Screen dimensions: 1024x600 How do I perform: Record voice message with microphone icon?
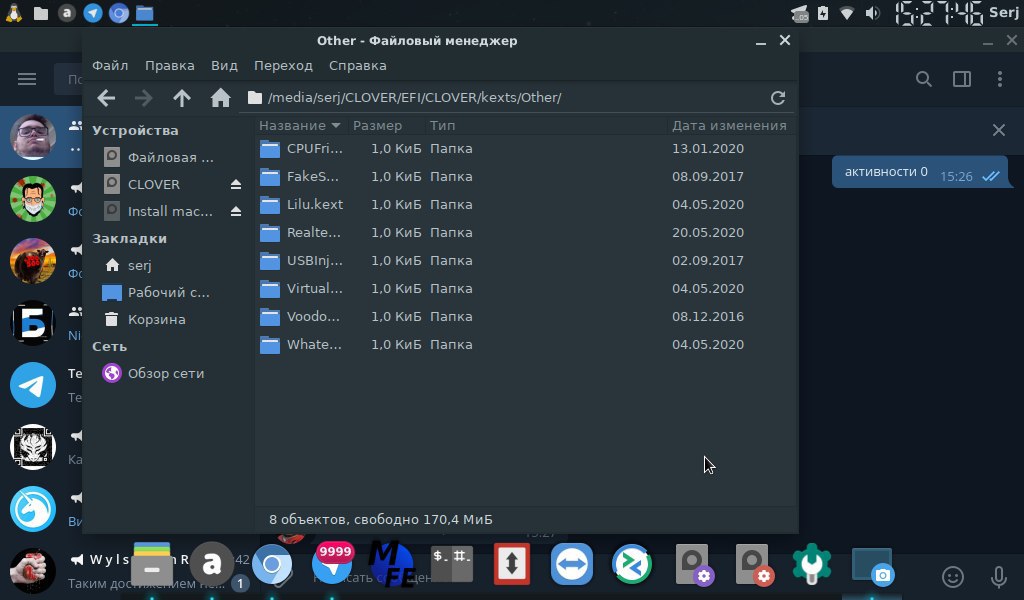pyautogui.click(x=999, y=577)
